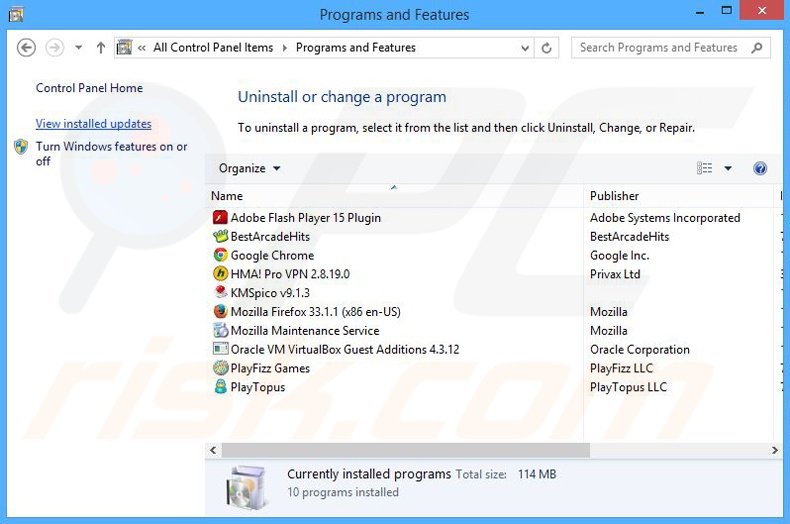Click the BestArcadeHits crown icon
This screenshot has width=790, height=524.
(x=220, y=236)
